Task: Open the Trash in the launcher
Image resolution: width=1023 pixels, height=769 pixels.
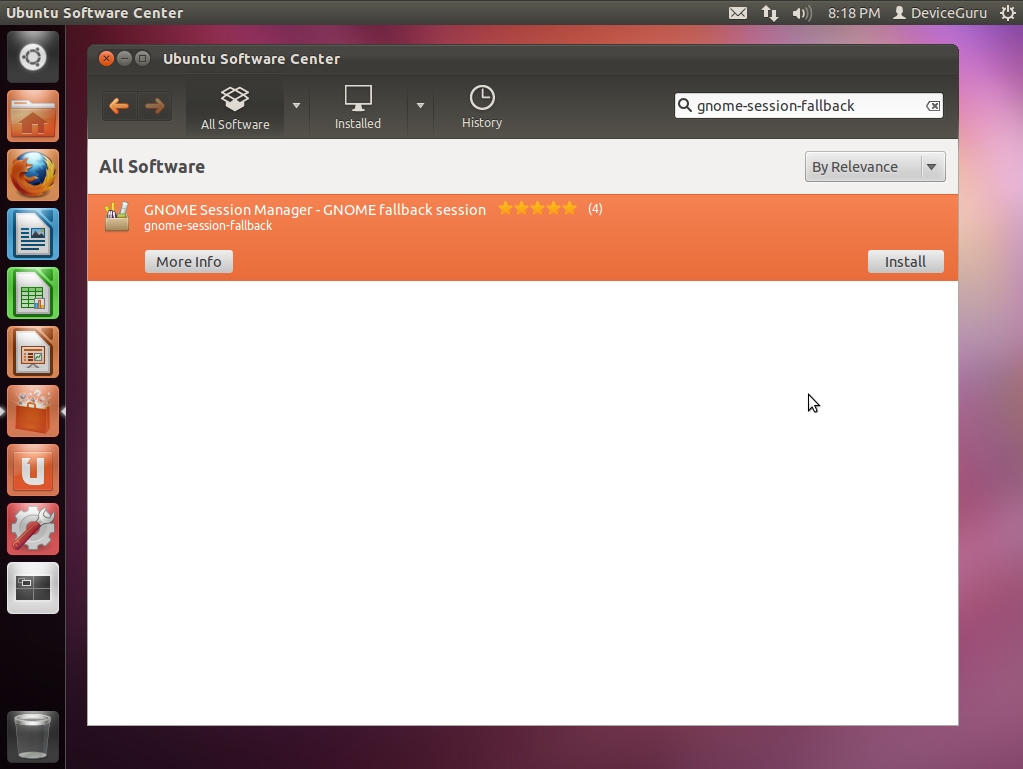Action: pos(33,737)
